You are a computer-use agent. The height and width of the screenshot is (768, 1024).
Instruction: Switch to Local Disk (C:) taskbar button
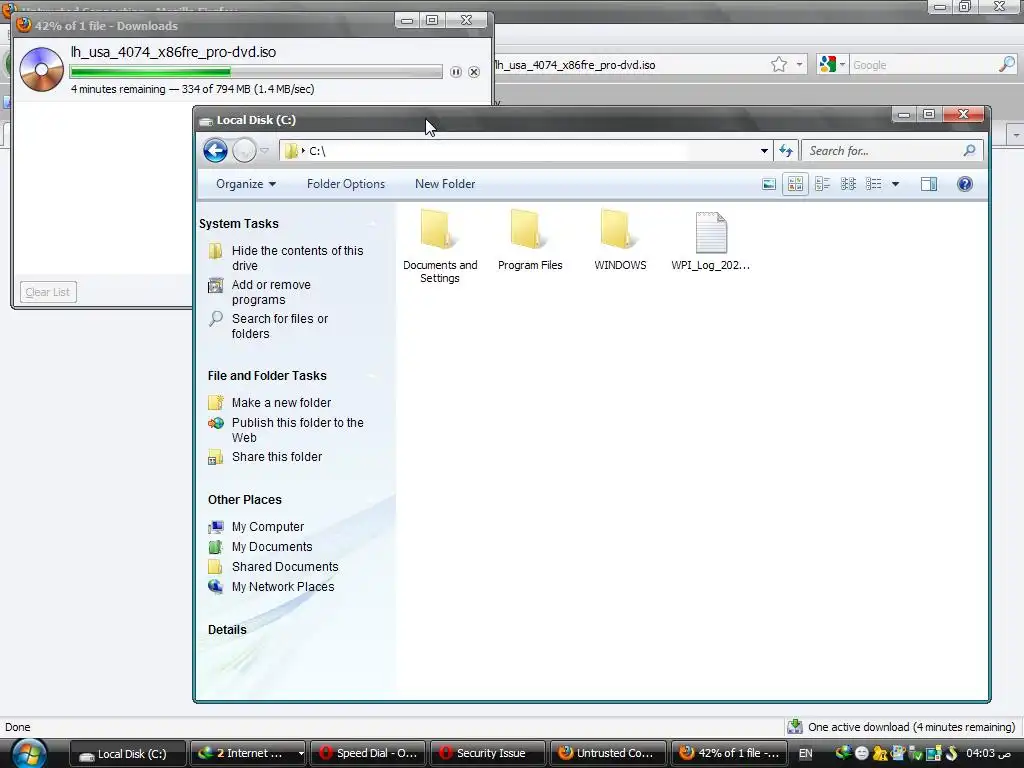[x=127, y=754]
